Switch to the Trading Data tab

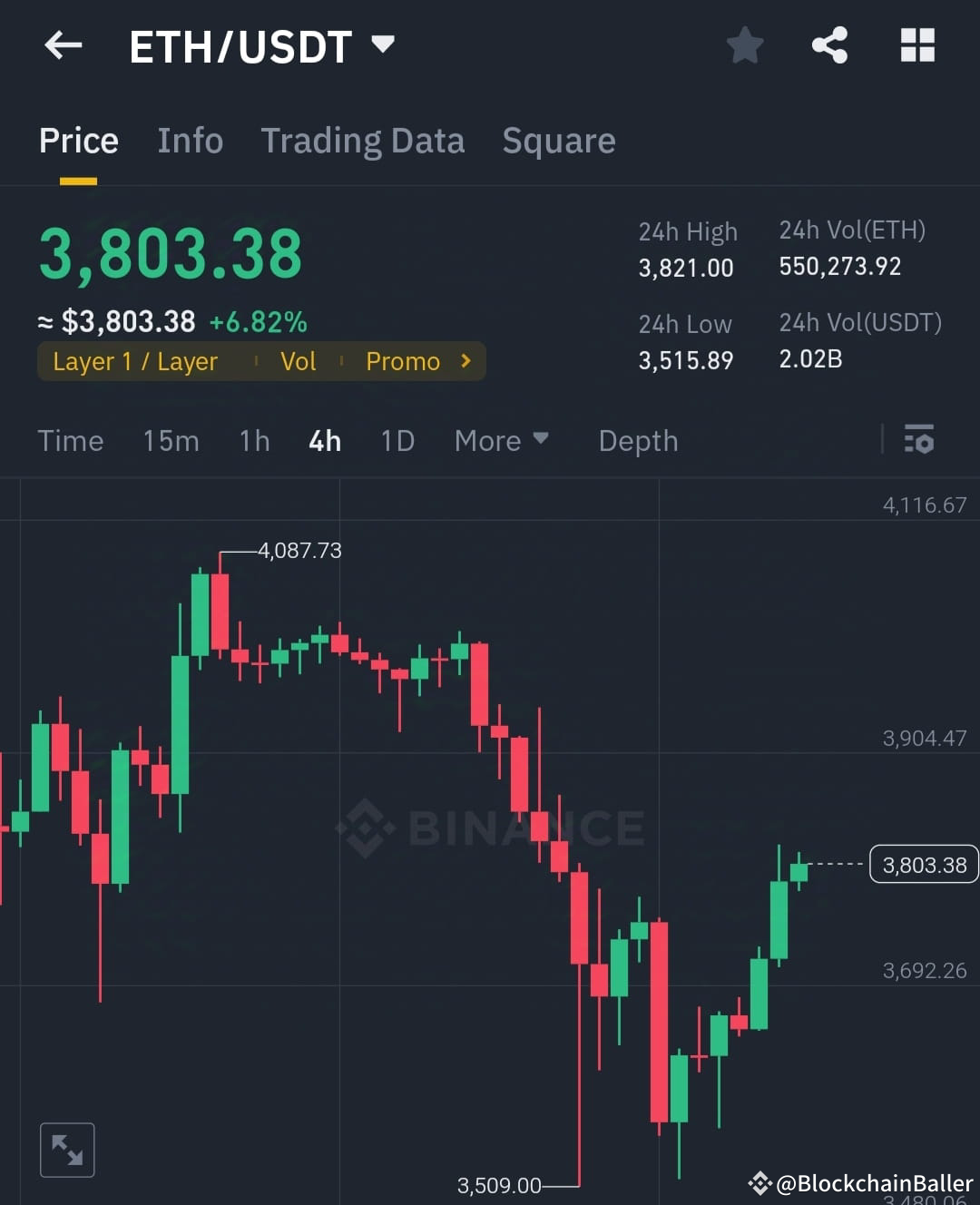click(x=363, y=141)
